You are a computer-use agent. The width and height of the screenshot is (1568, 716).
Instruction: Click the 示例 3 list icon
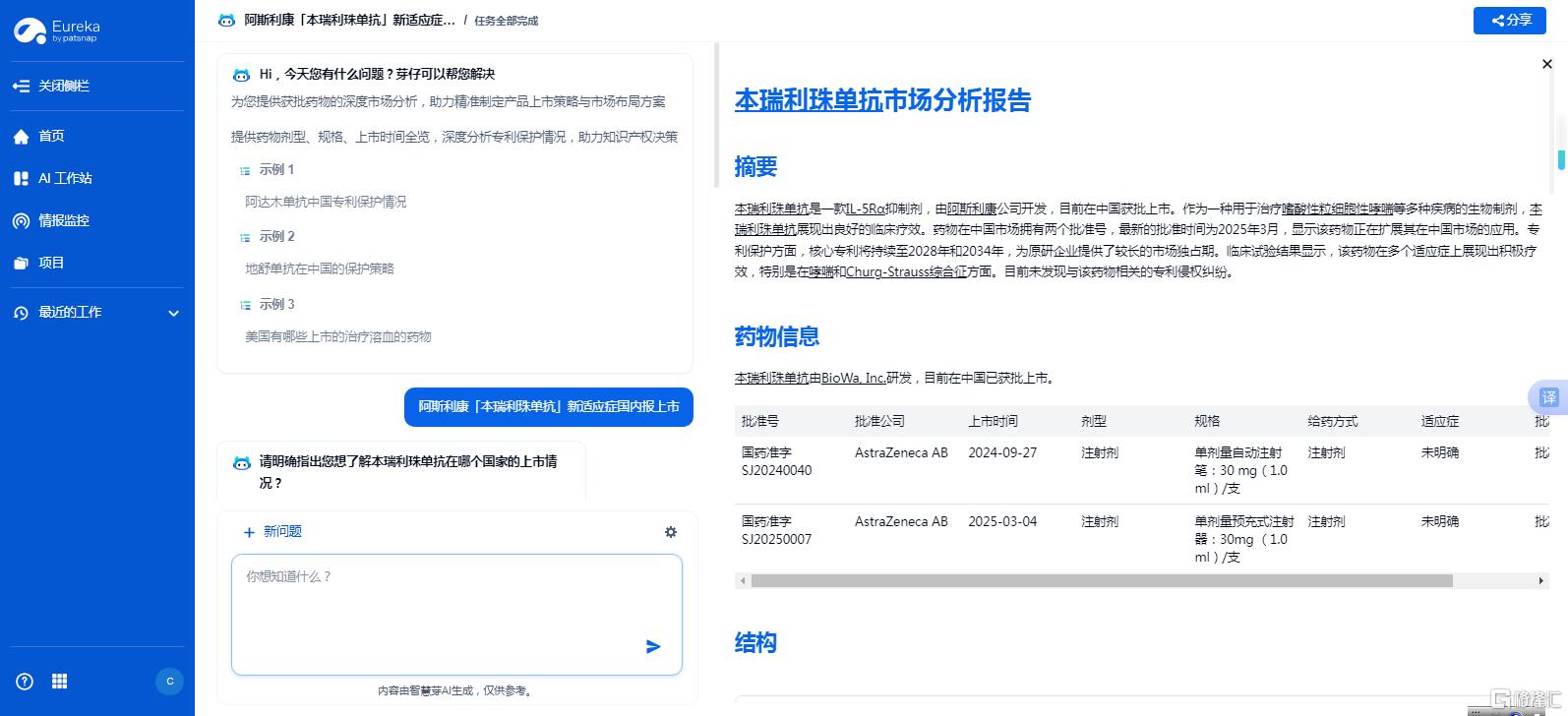point(245,305)
